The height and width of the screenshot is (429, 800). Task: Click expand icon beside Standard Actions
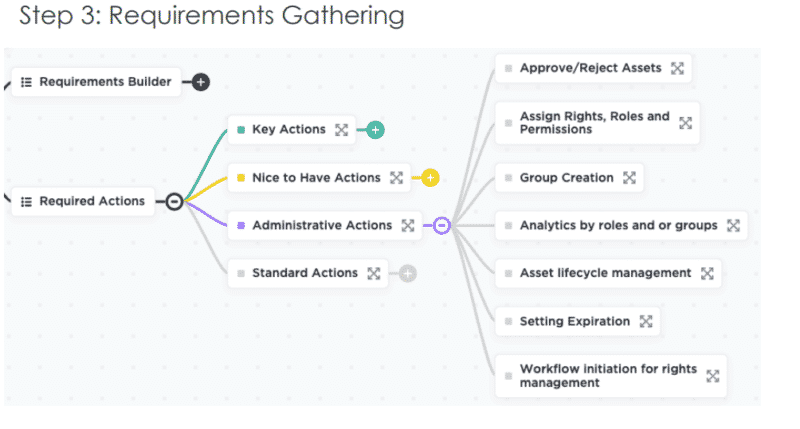pos(373,272)
